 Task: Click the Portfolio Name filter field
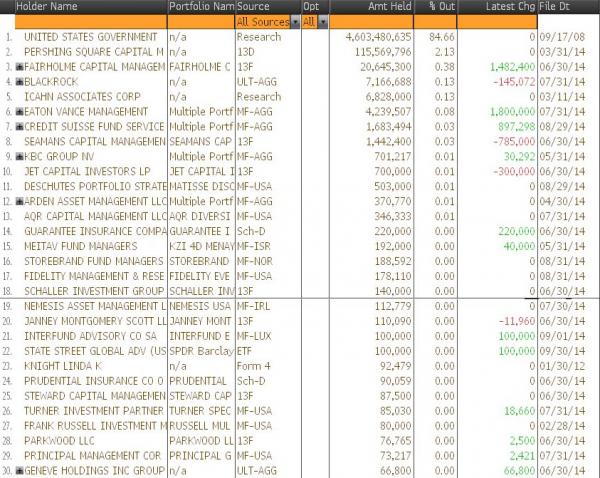201,22
